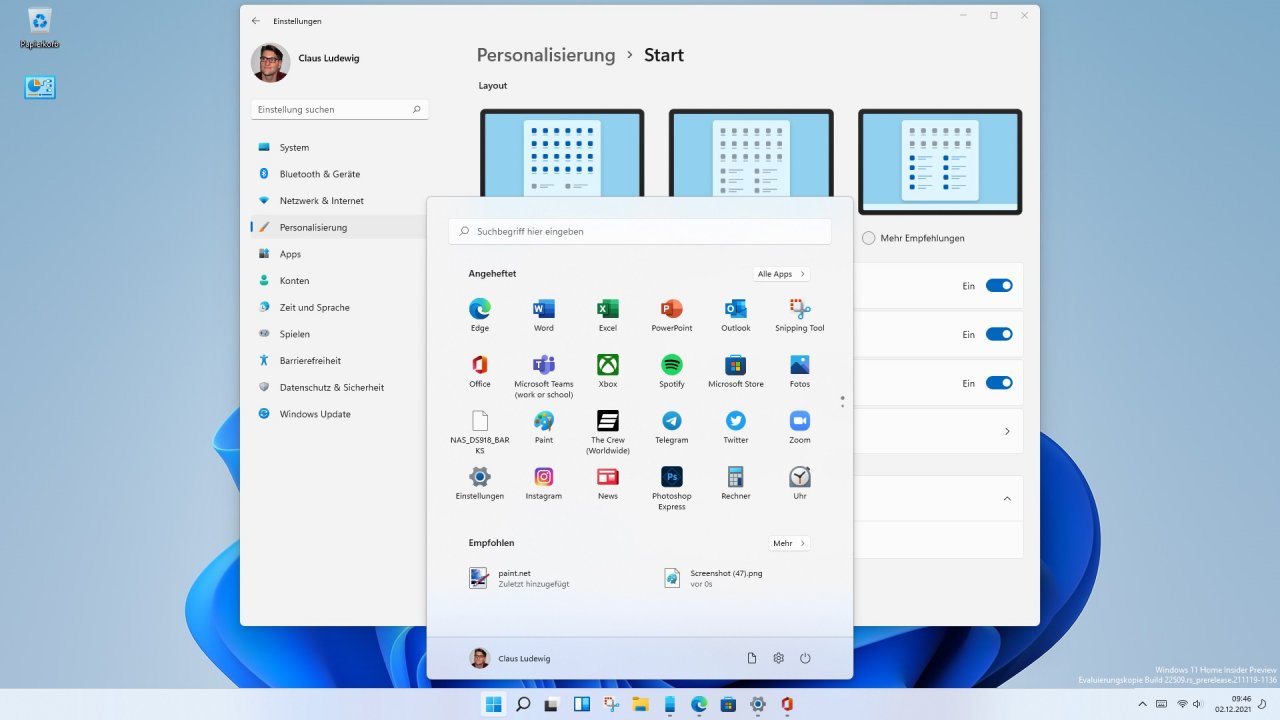1280x720 pixels.
Task: Open the Xbox app
Action: click(x=608, y=370)
